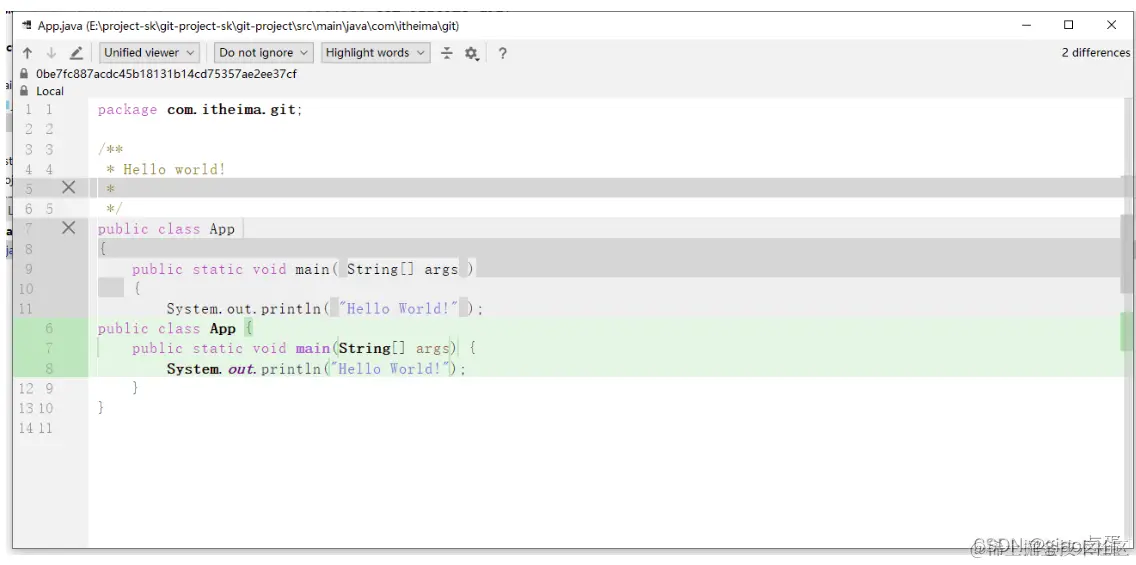Image resolution: width=1136 pixels, height=565 pixels.
Task: Click added main(String[] args) { line
Action: [304, 348]
